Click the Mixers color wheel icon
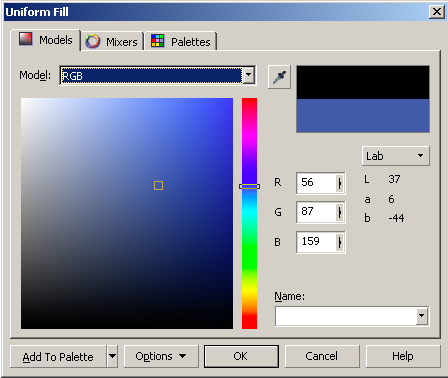The image size is (448, 378). pos(92,41)
